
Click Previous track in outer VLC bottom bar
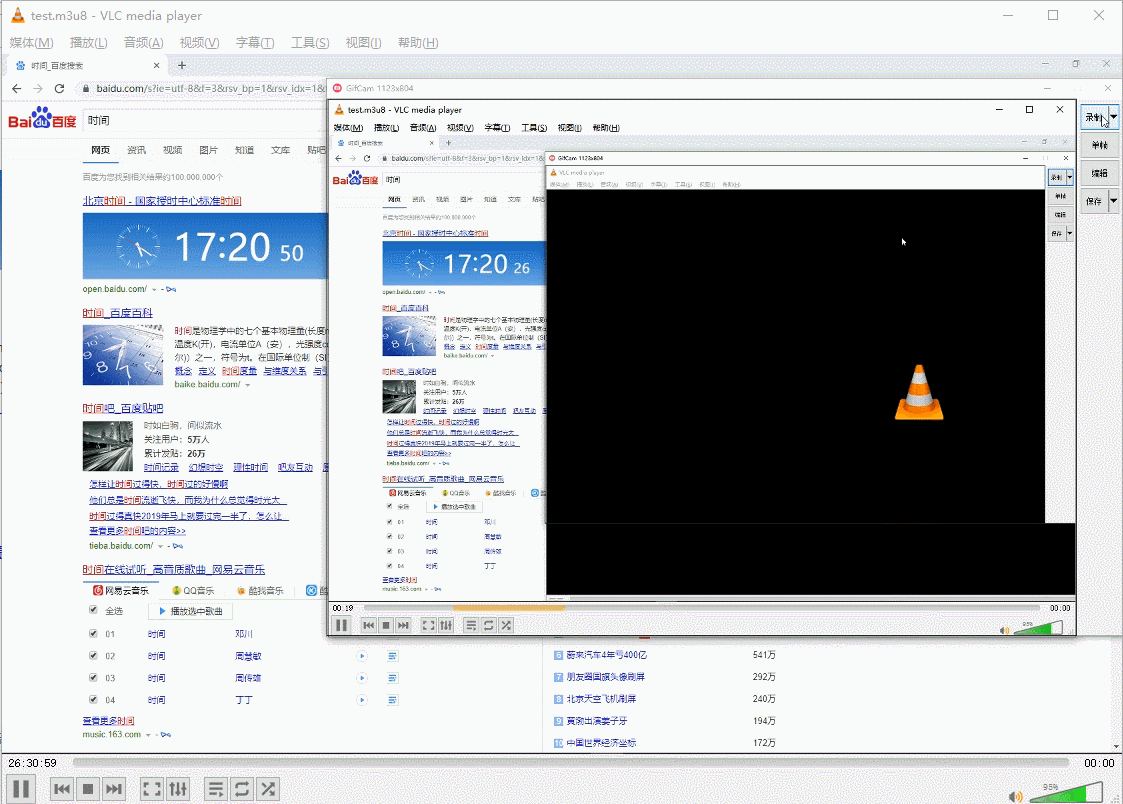[x=62, y=789]
